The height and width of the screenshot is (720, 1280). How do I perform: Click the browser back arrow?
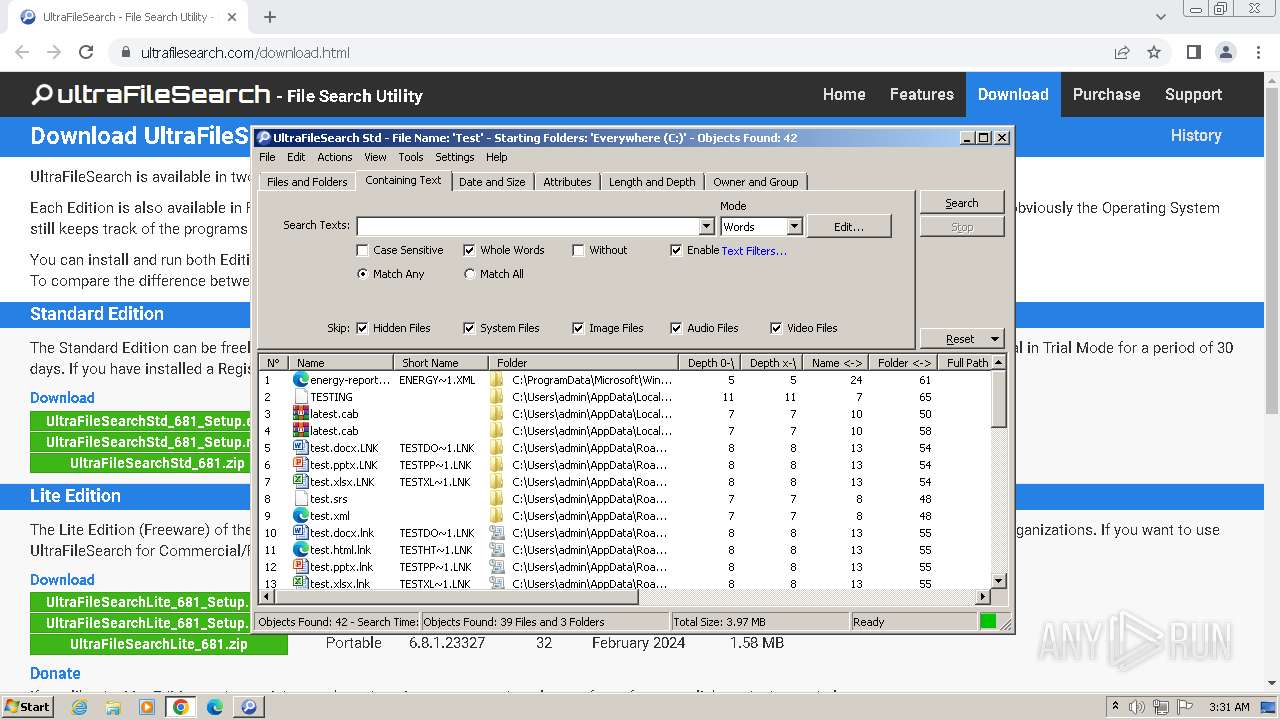point(22,52)
